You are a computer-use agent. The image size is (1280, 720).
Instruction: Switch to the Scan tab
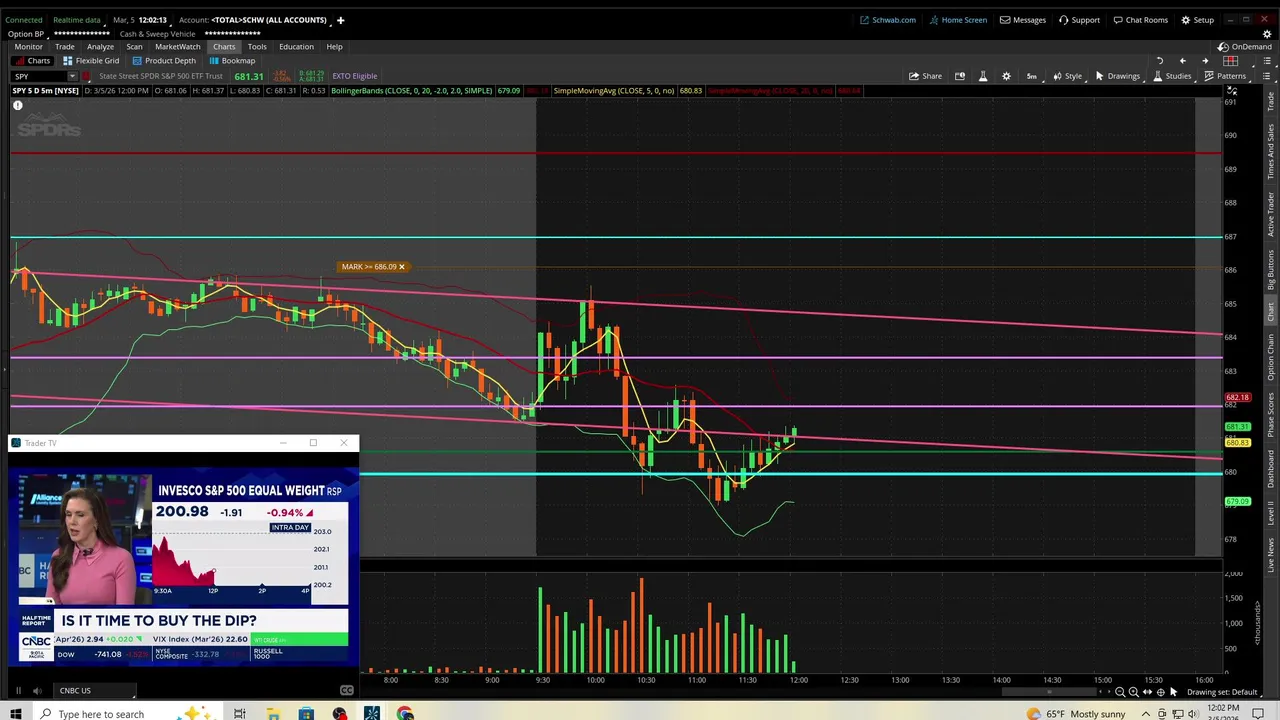(134, 47)
